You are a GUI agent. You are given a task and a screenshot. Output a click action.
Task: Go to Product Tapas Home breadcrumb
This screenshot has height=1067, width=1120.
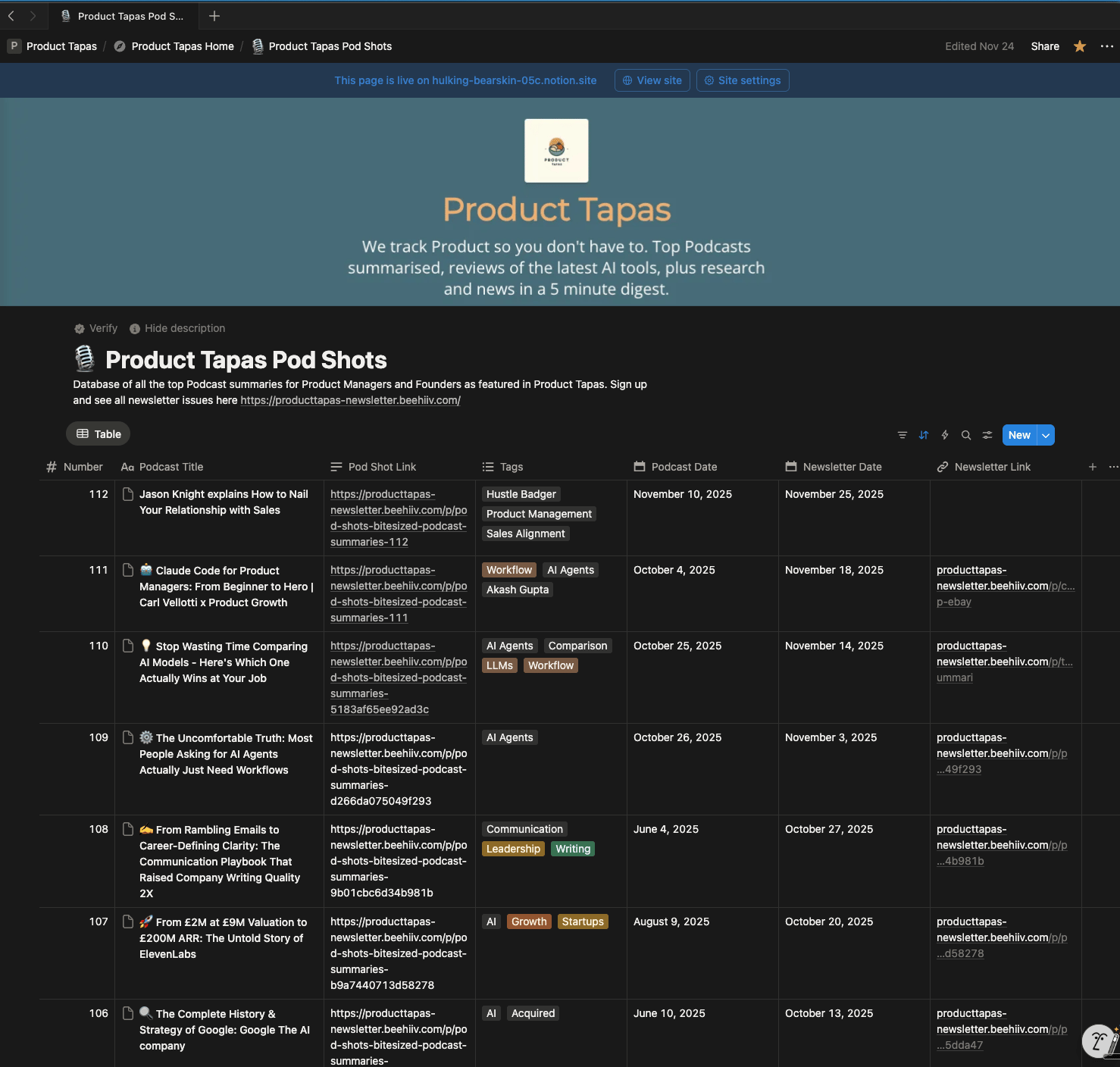tap(174, 46)
